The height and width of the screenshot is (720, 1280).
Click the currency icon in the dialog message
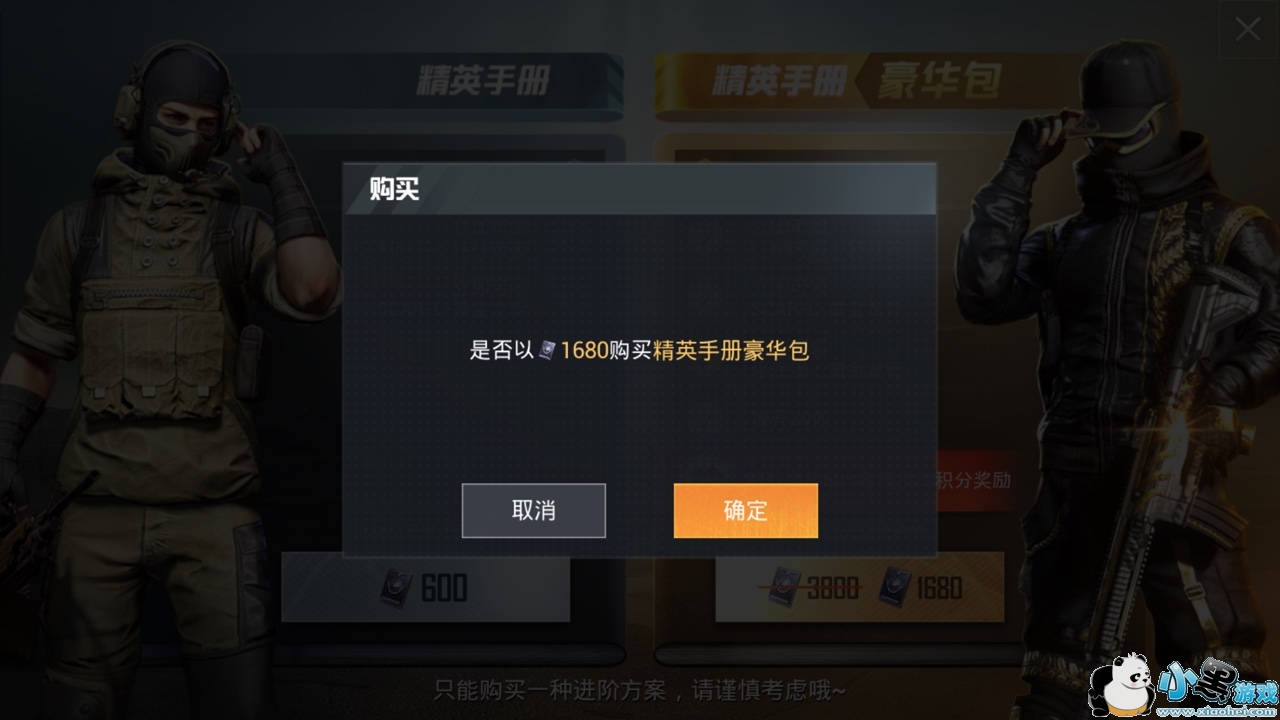[x=547, y=350]
